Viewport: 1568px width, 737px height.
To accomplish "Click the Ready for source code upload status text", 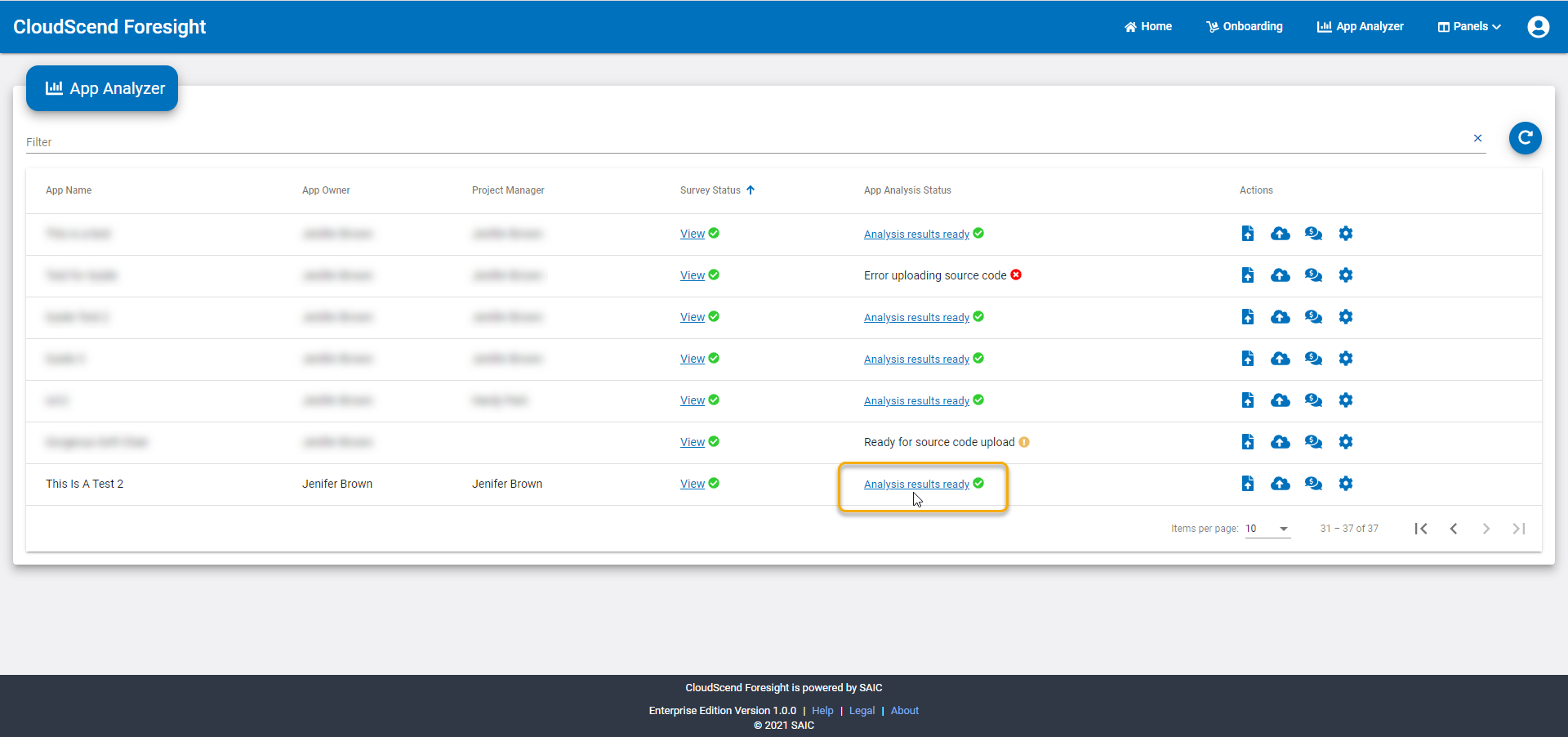I will 939,442.
